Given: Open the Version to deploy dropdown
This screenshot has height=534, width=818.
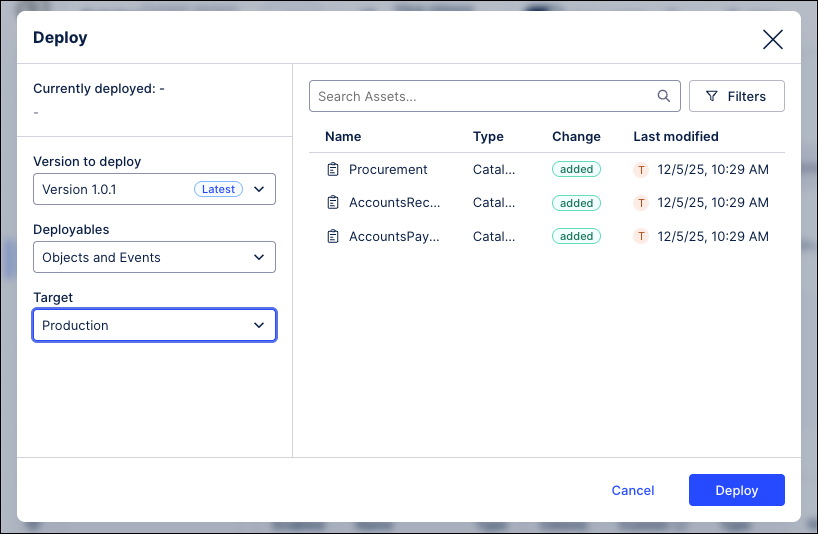Looking at the screenshot, I should point(154,189).
